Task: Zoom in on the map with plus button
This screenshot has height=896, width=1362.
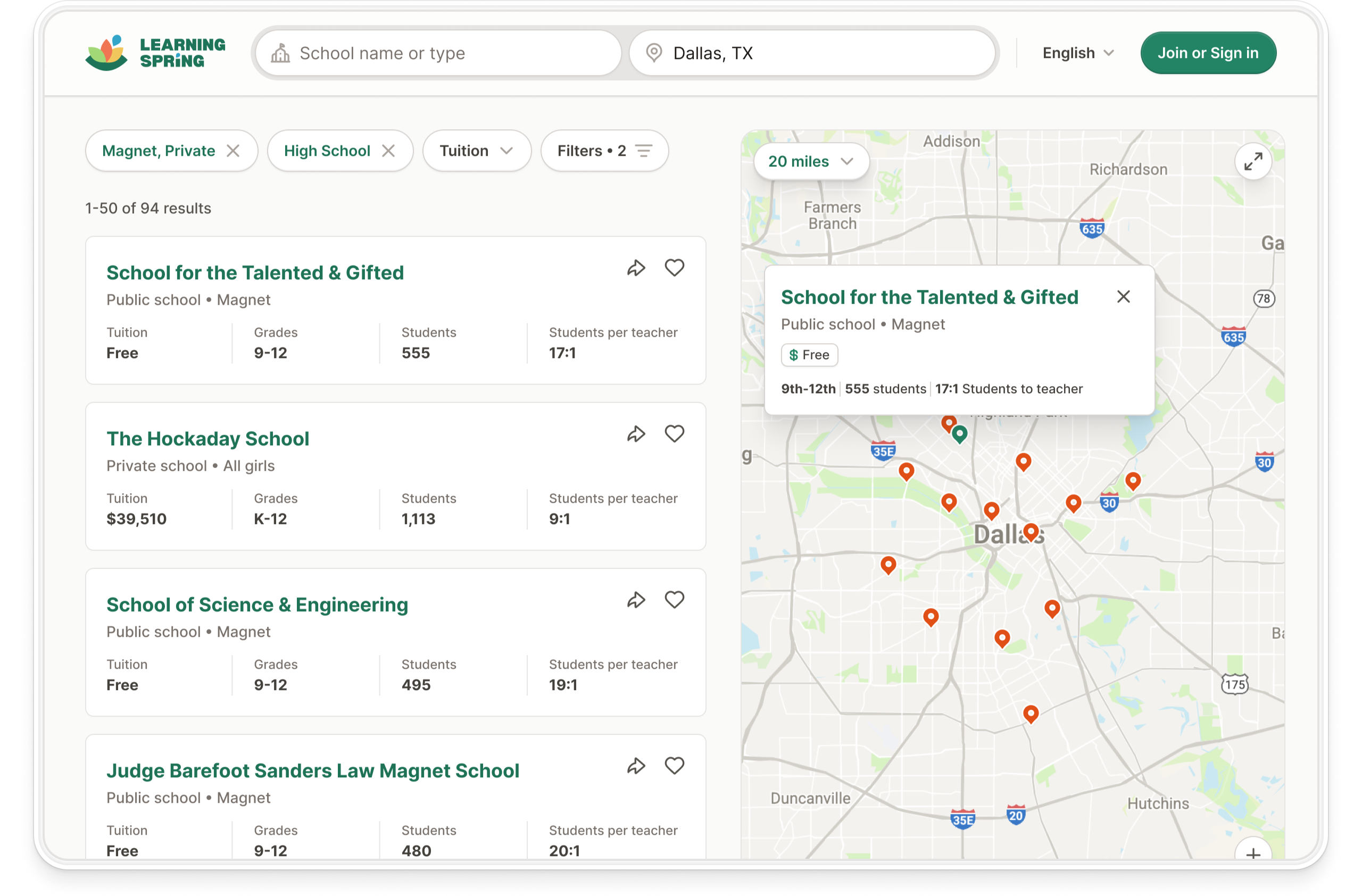Action: pyautogui.click(x=1253, y=852)
